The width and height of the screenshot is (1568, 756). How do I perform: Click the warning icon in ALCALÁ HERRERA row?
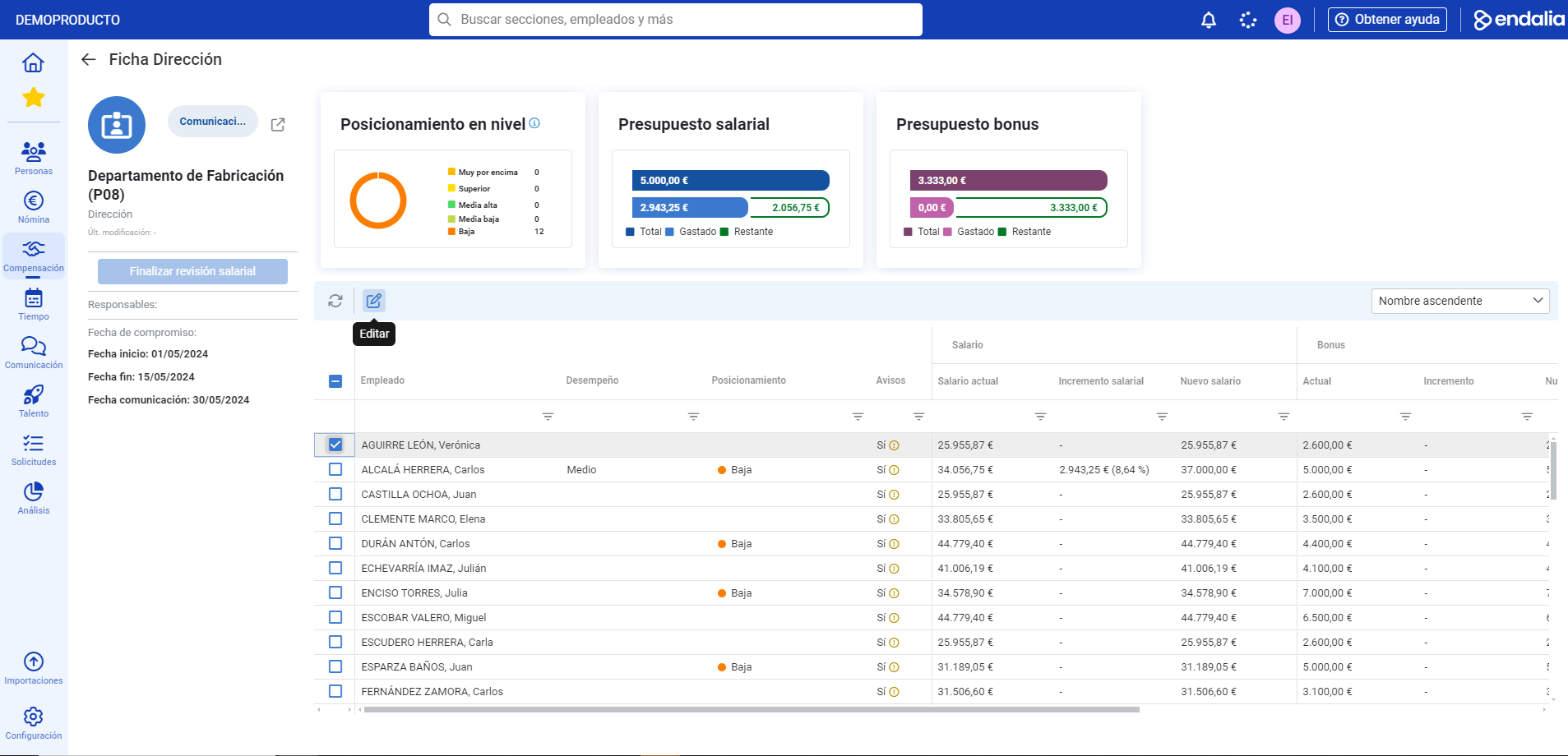click(894, 470)
